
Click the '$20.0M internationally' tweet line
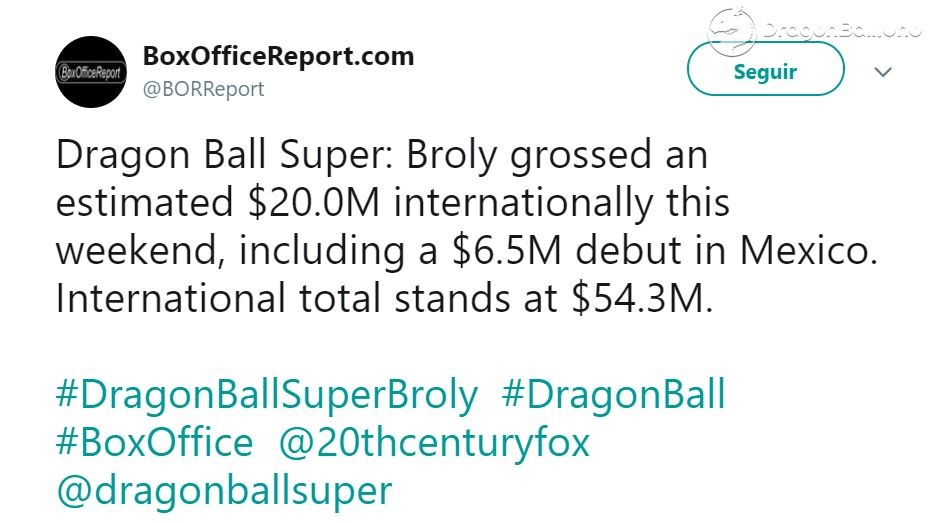pos(393,202)
